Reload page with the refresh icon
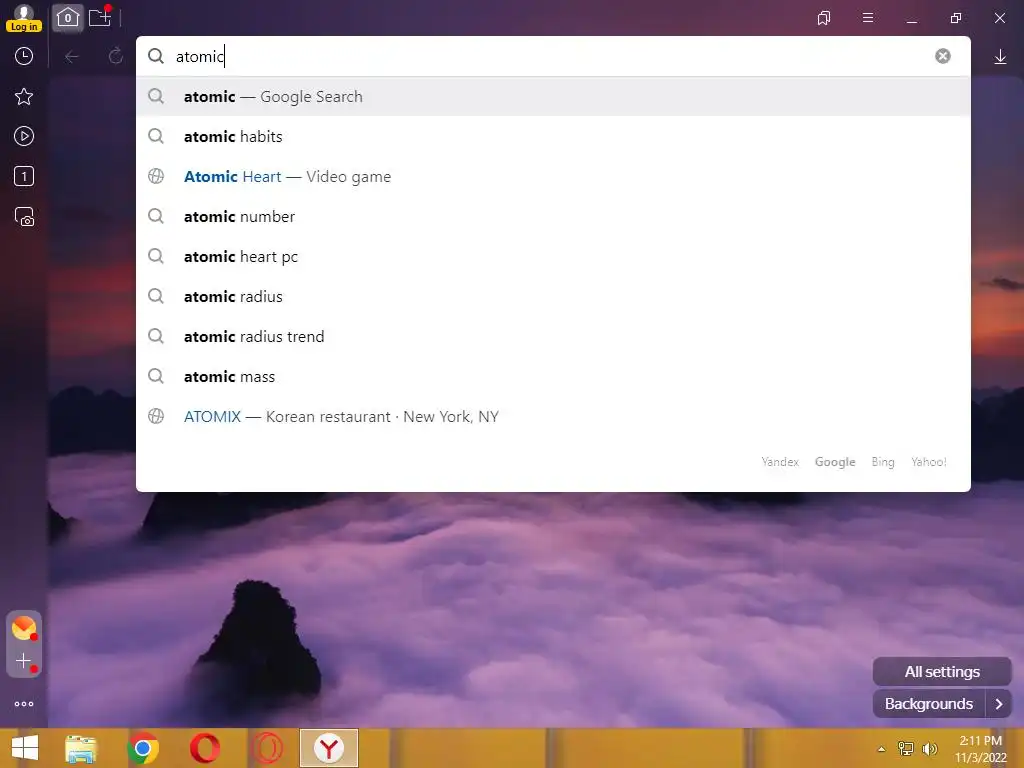This screenshot has width=1024, height=768. 116,56
